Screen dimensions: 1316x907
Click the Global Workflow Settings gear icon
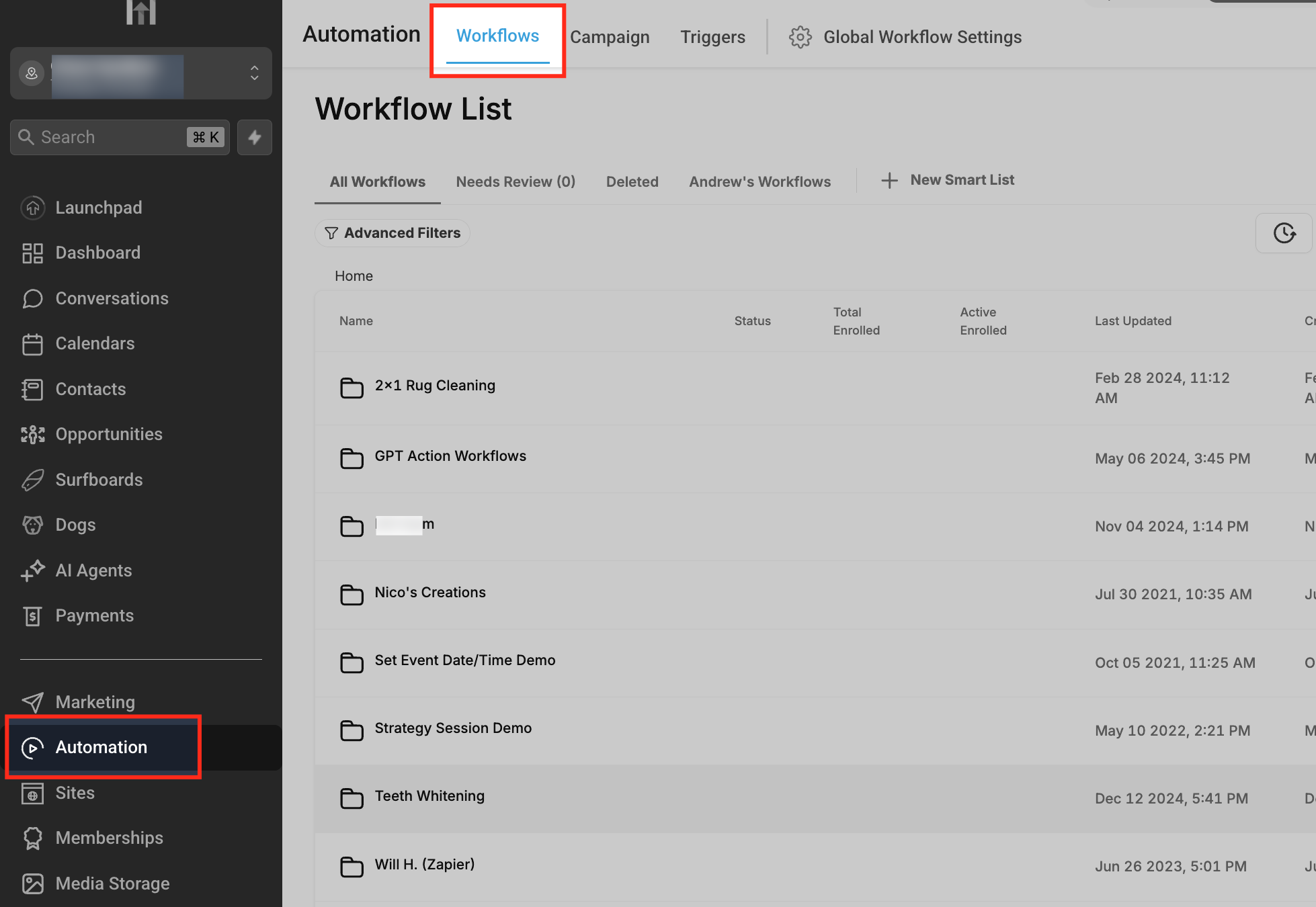tap(800, 37)
